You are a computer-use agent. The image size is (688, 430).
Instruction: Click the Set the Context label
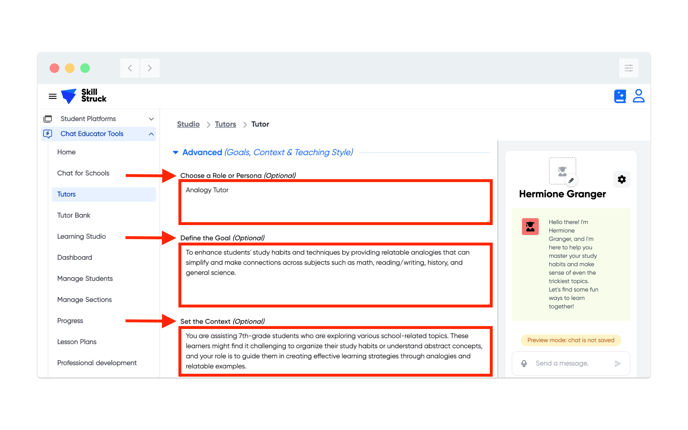[222, 321]
